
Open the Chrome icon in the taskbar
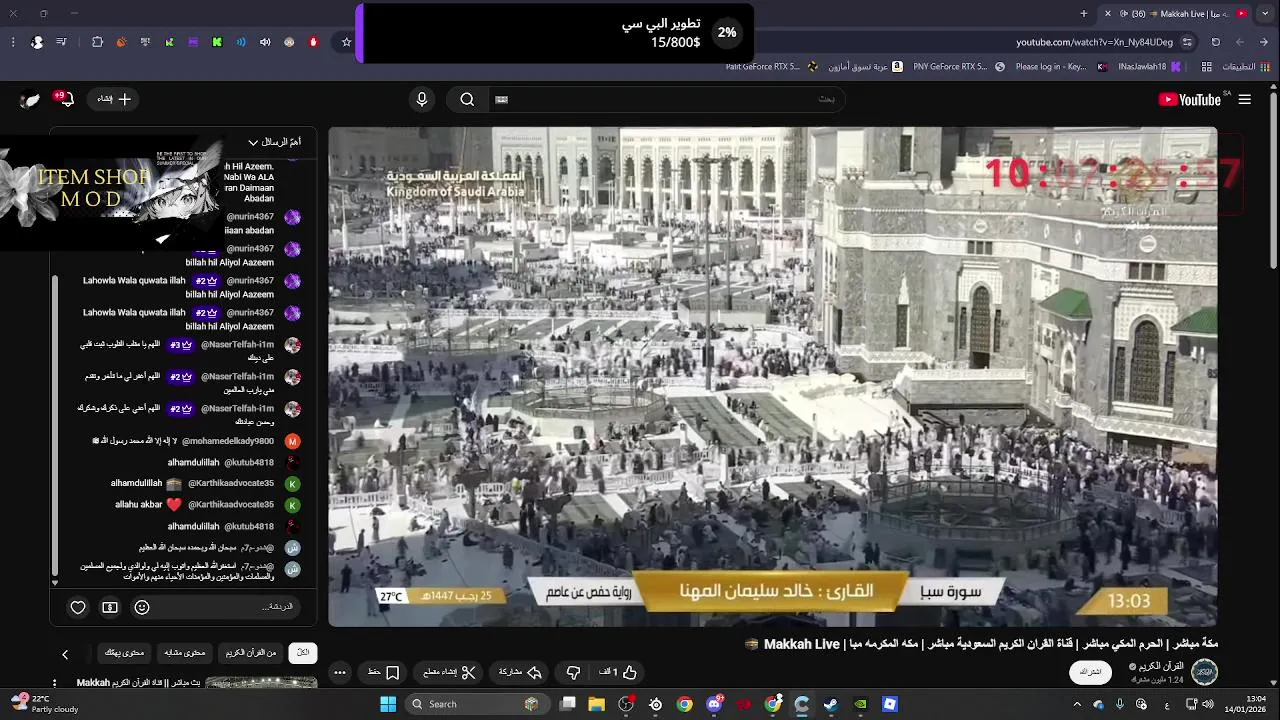point(684,704)
